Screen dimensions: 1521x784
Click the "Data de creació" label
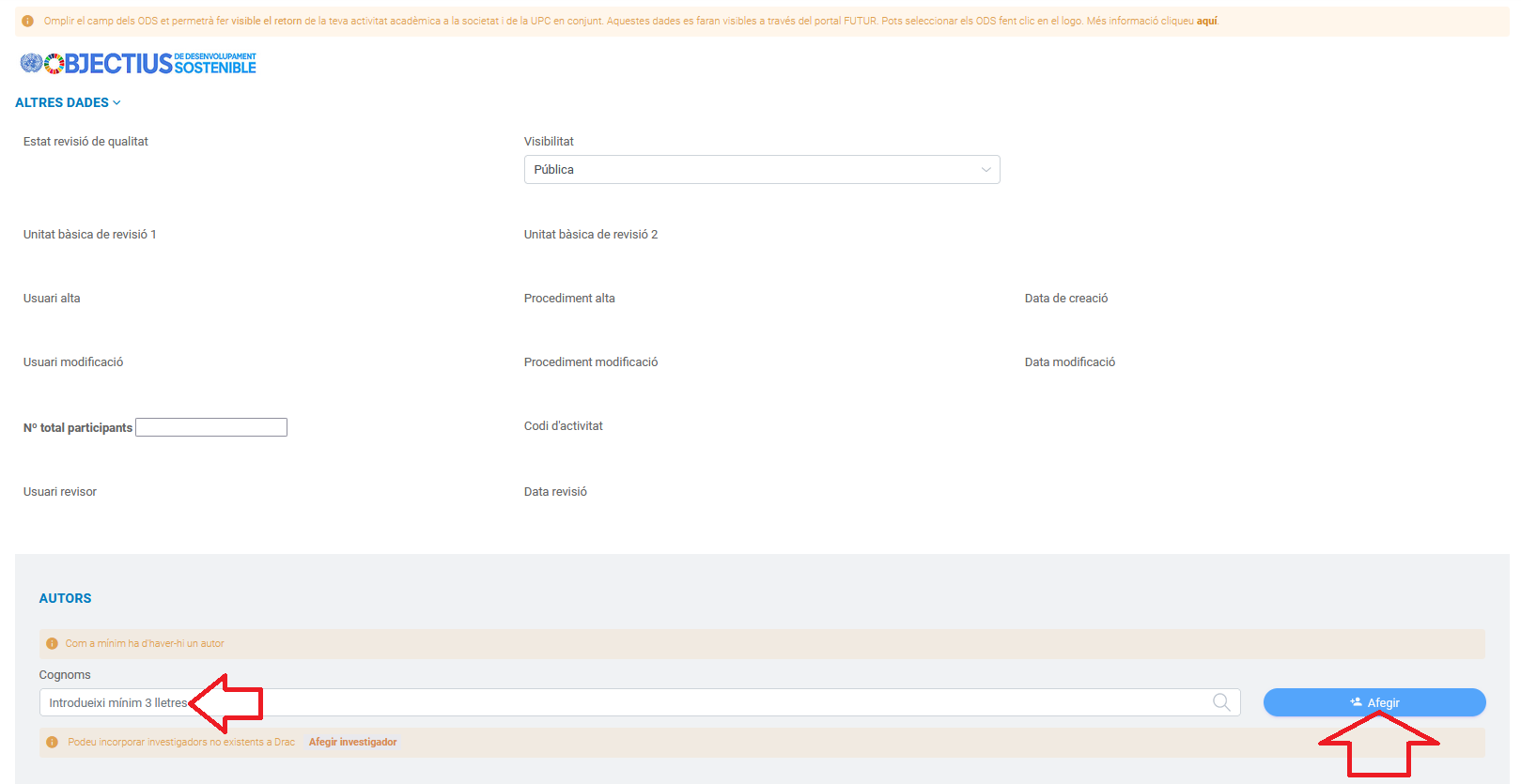tap(1065, 299)
